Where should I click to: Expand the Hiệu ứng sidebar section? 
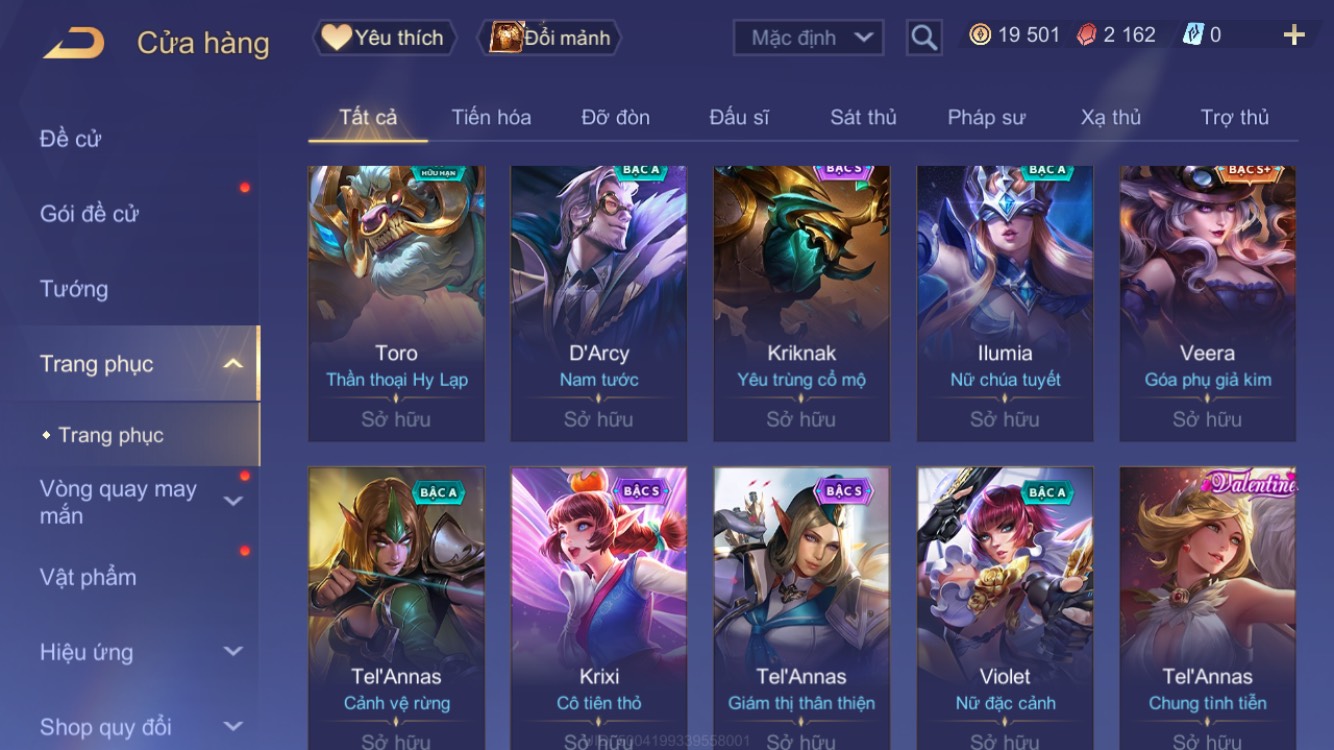tap(233, 652)
